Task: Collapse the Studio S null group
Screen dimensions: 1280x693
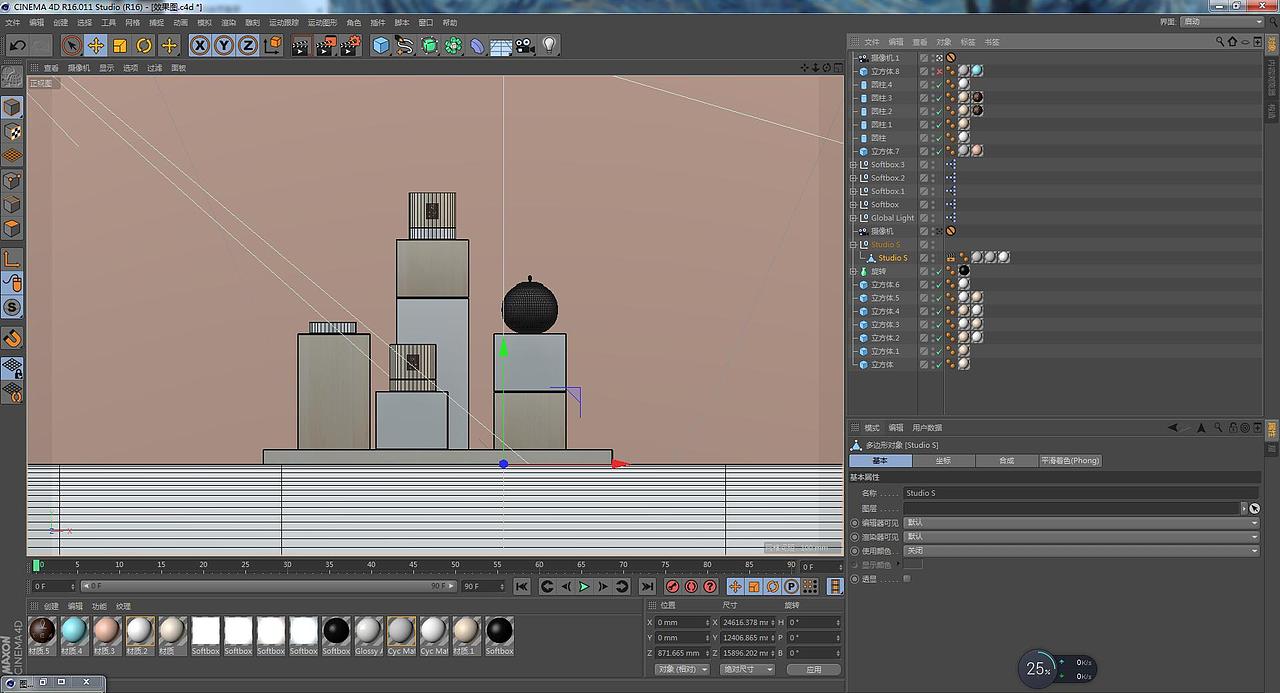Action: [853, 245]
